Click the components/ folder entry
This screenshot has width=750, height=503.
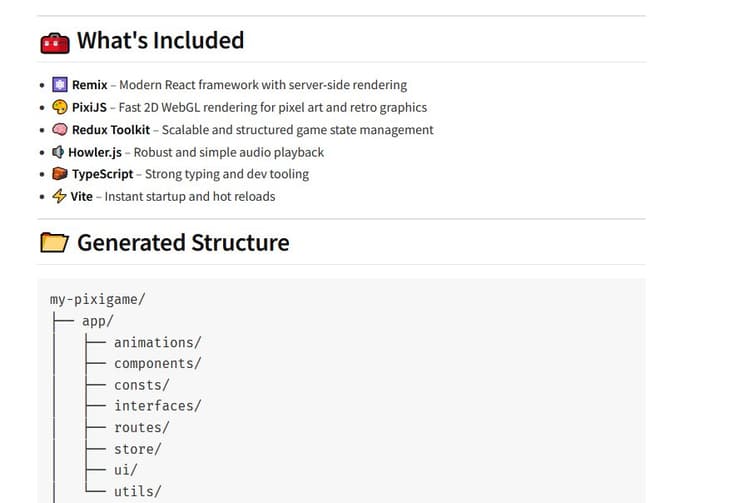(x=158, y=363)
